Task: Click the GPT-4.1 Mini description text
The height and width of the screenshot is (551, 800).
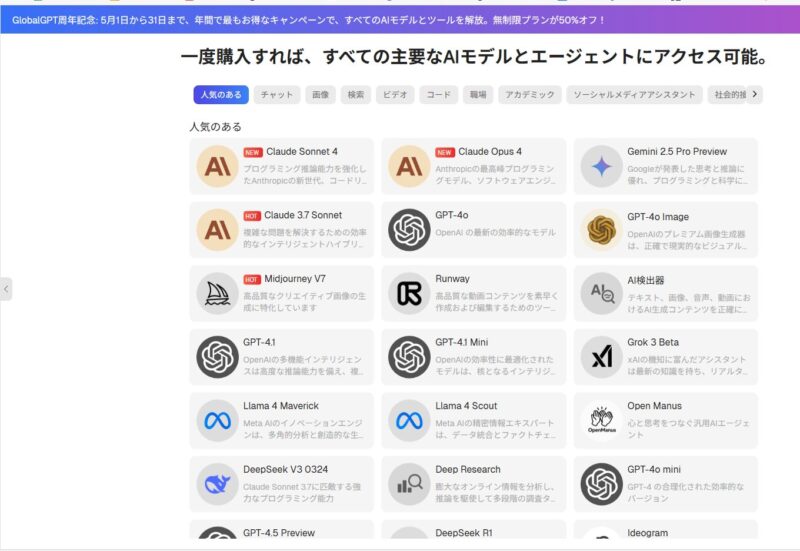Action: pyautogui.click(x=495, y=365)
